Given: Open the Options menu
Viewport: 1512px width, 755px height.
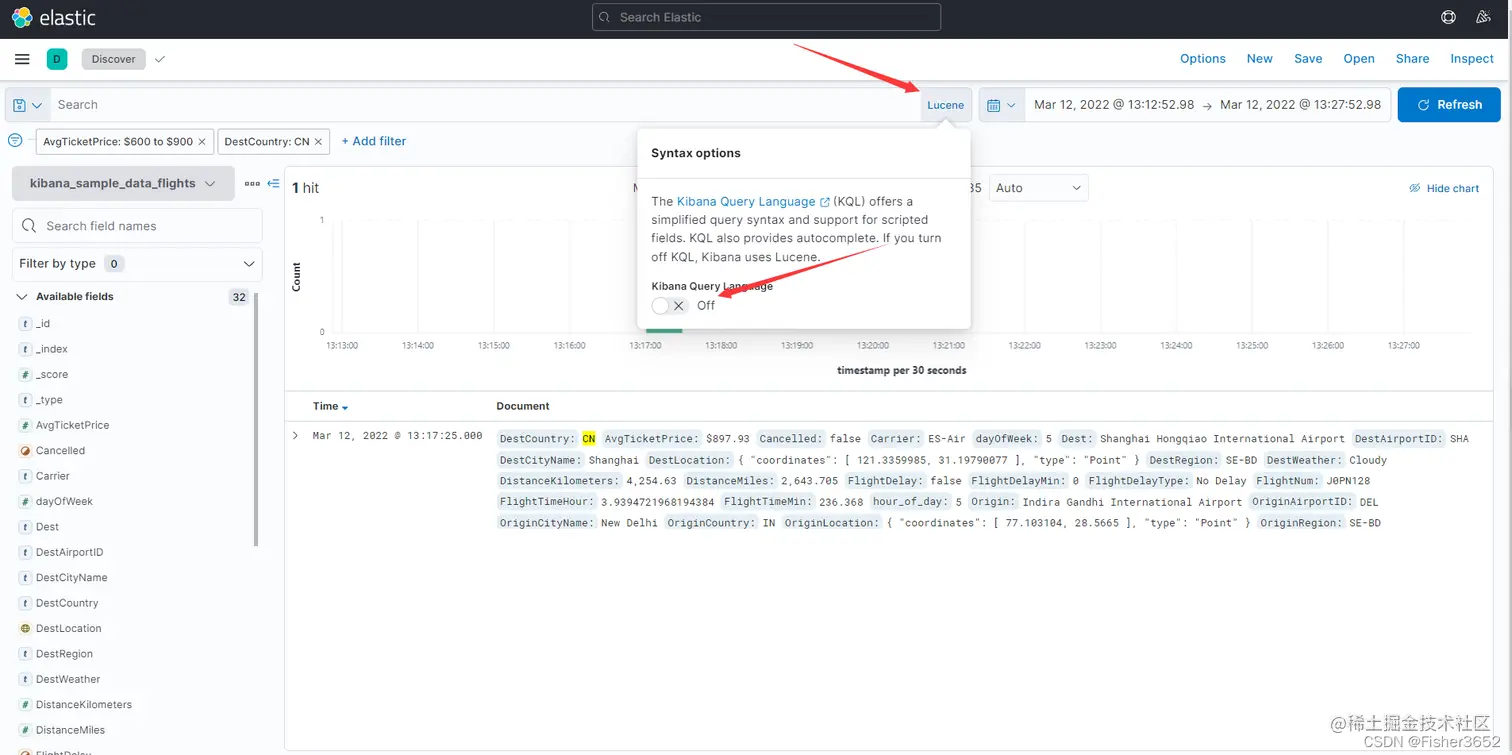Looking at the screenshot, I should (1202, 59).
